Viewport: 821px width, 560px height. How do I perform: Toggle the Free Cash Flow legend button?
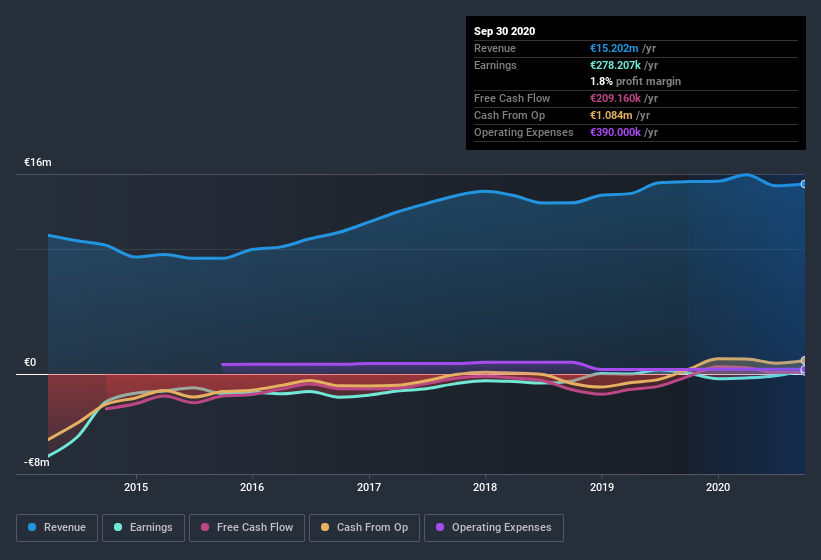(x=247, y=528)
